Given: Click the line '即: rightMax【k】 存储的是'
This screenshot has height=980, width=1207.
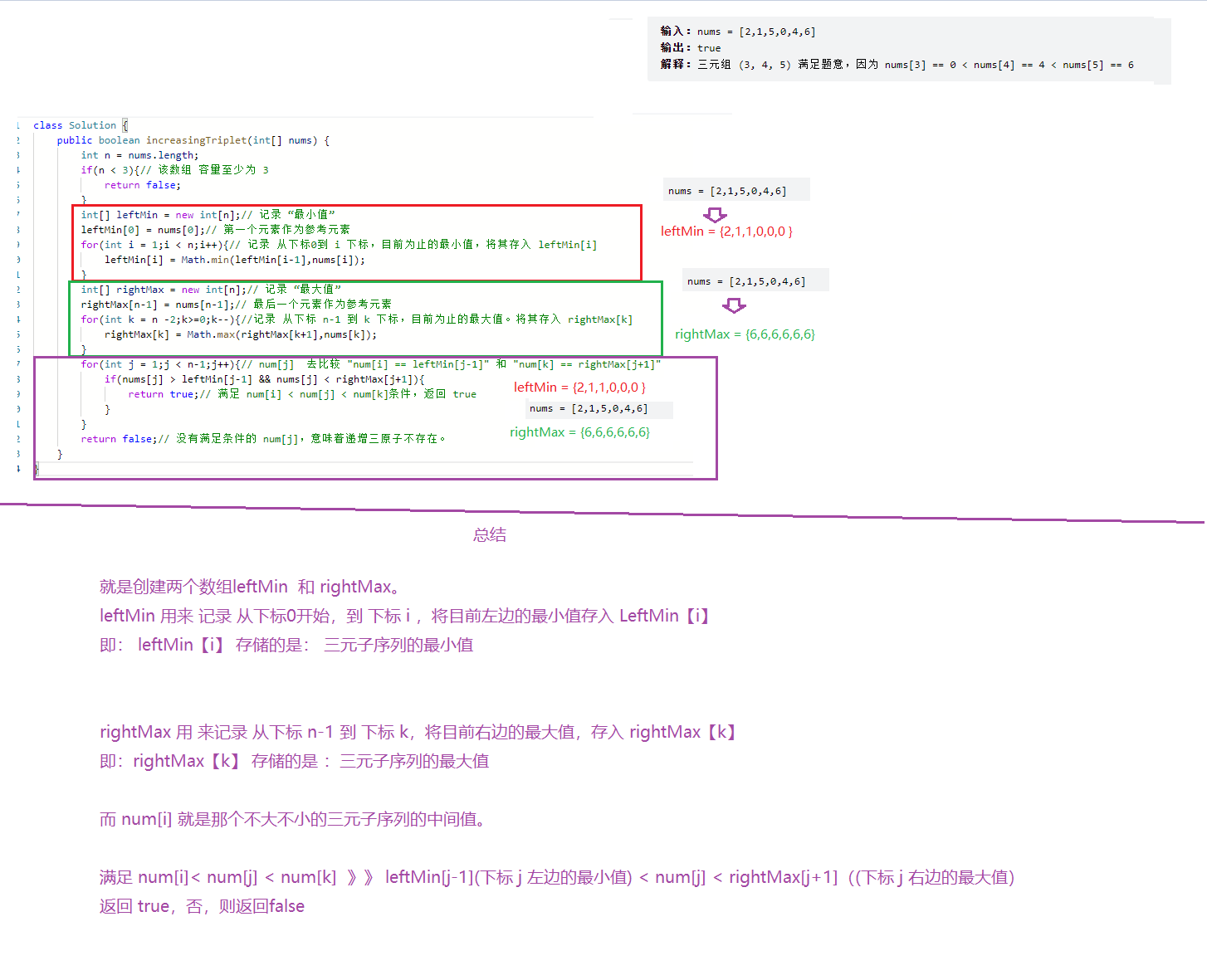Looking at the screenshot, I should pyautogui.click(x=294, y=761).
